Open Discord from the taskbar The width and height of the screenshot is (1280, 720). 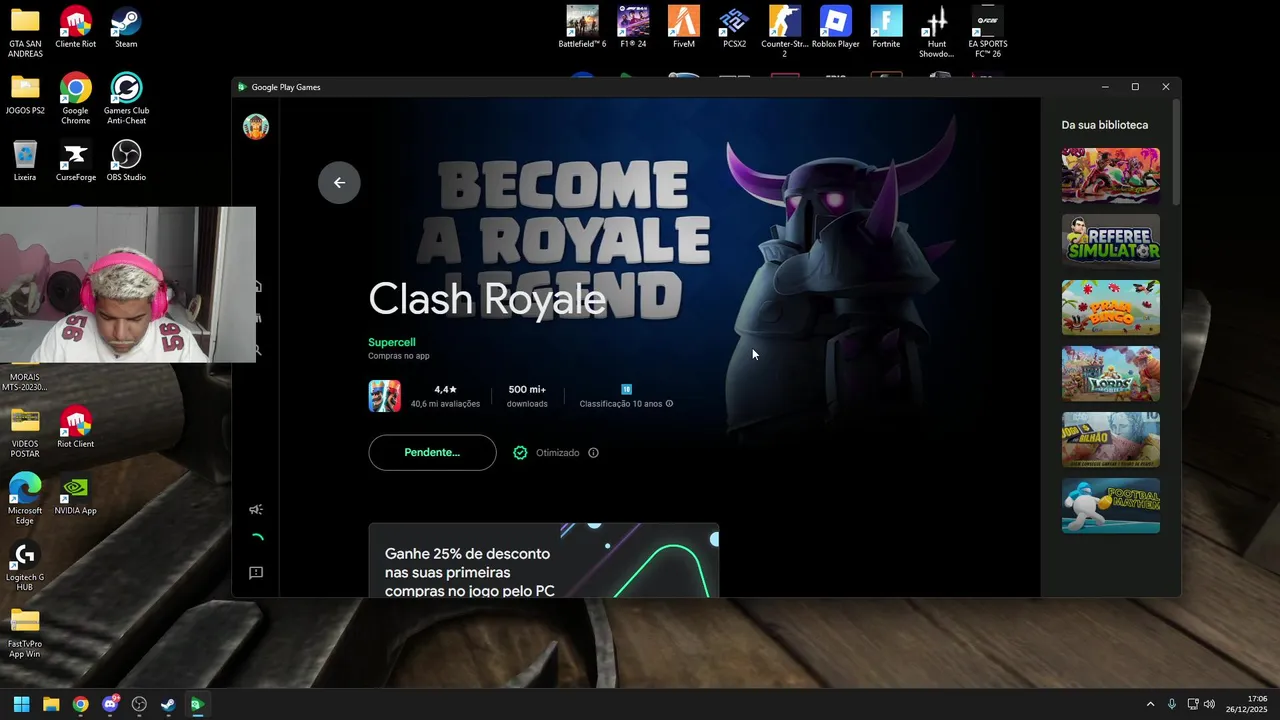point(110,704)
